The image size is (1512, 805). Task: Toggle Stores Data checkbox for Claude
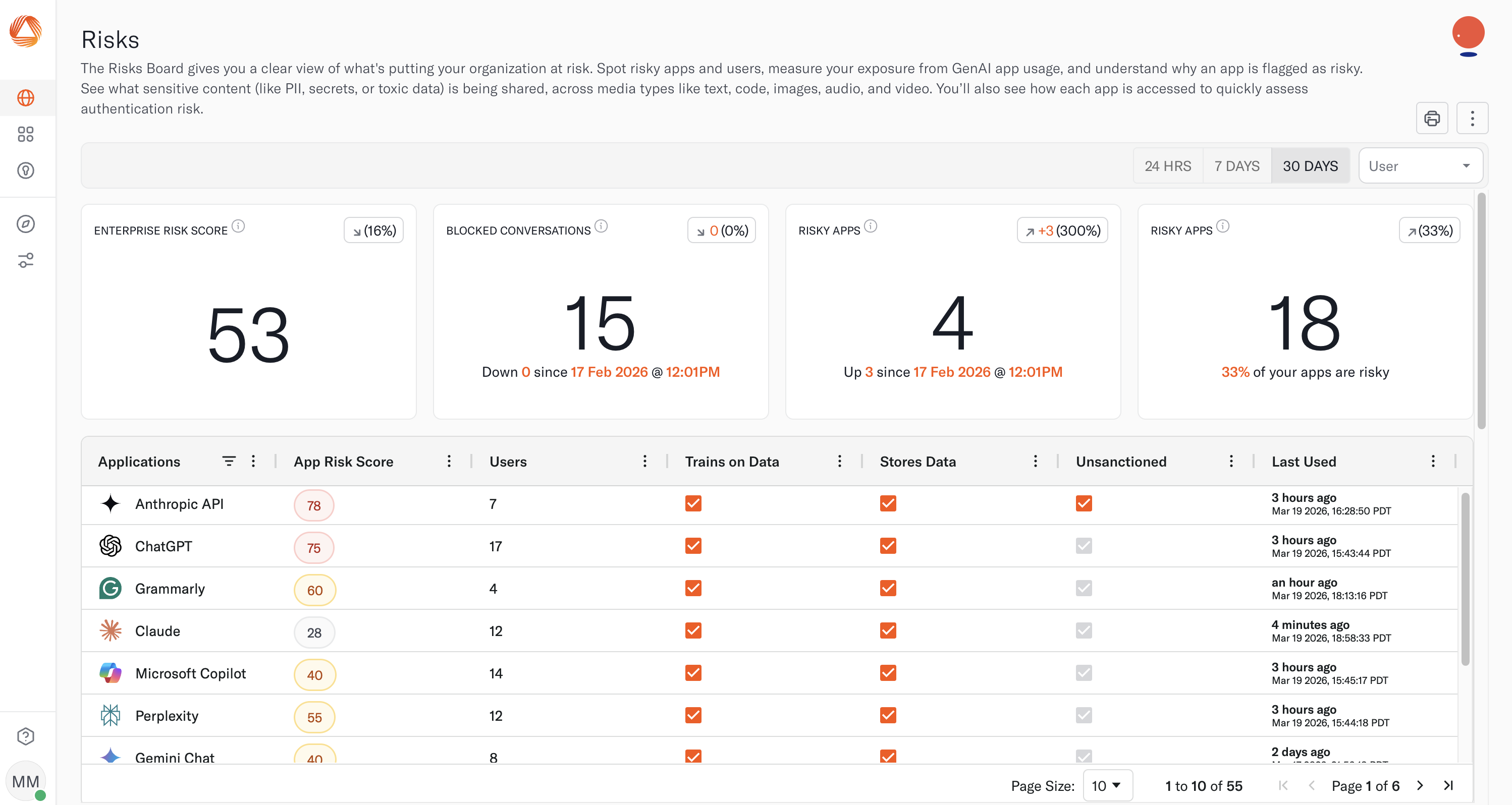point(888,631)
